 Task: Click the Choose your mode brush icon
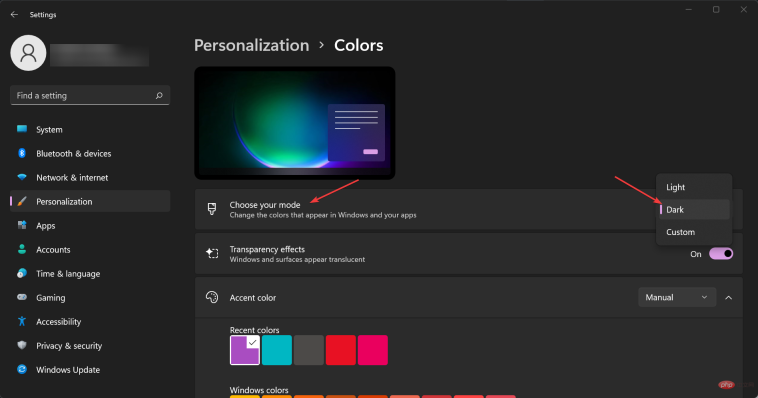click(x=212, y=209)
